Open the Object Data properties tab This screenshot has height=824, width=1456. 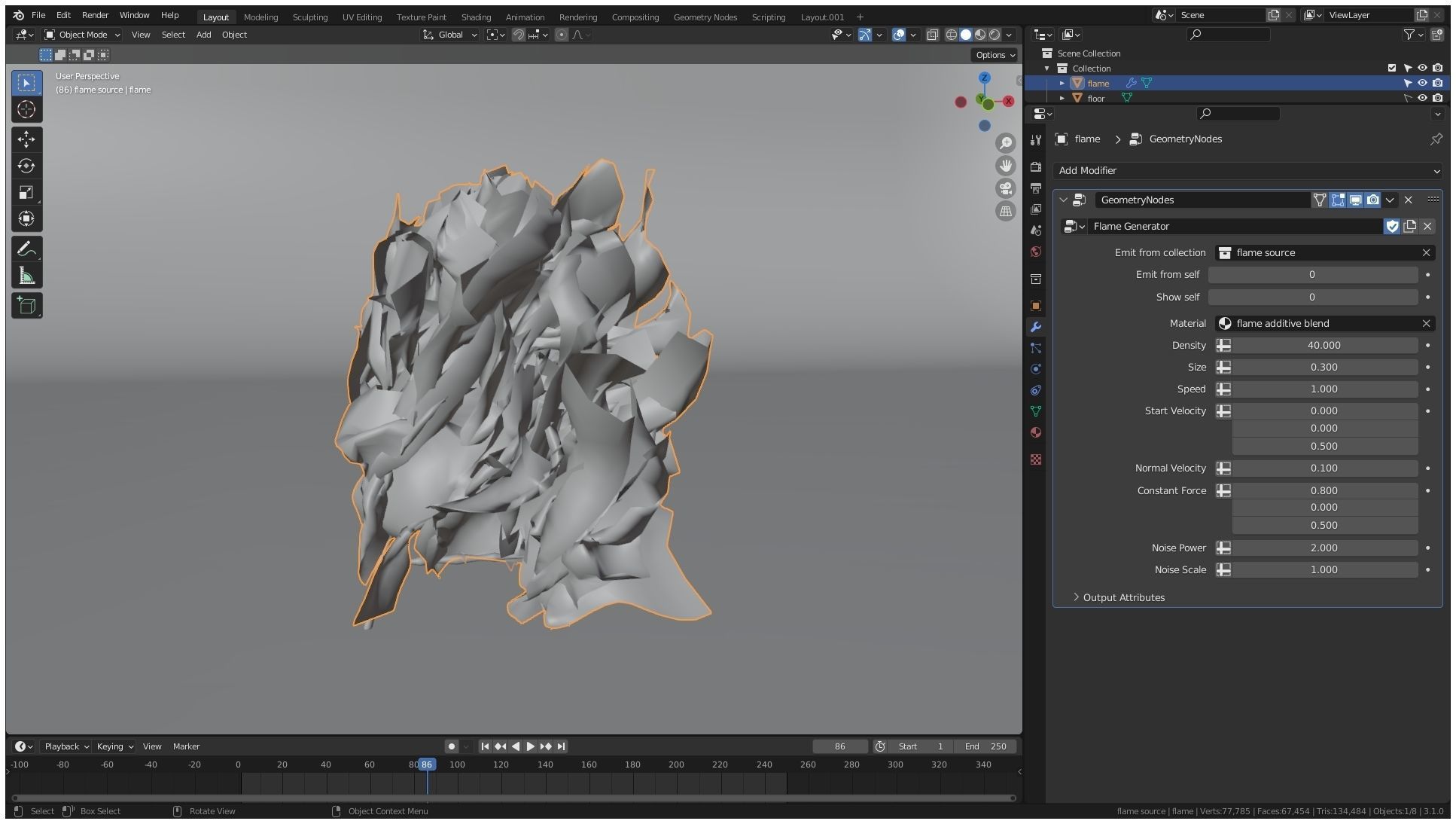1036,411
